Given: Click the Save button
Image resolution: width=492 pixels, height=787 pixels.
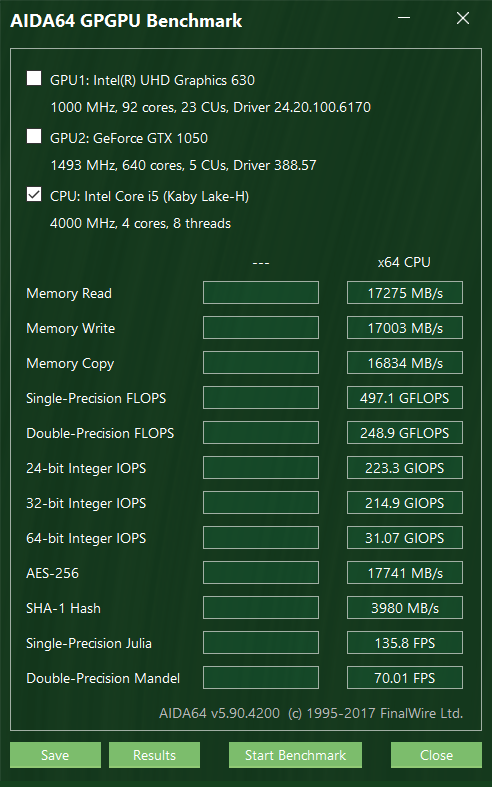Looking at the screenshot, I should pyautogui.click(x=55, y=755).
